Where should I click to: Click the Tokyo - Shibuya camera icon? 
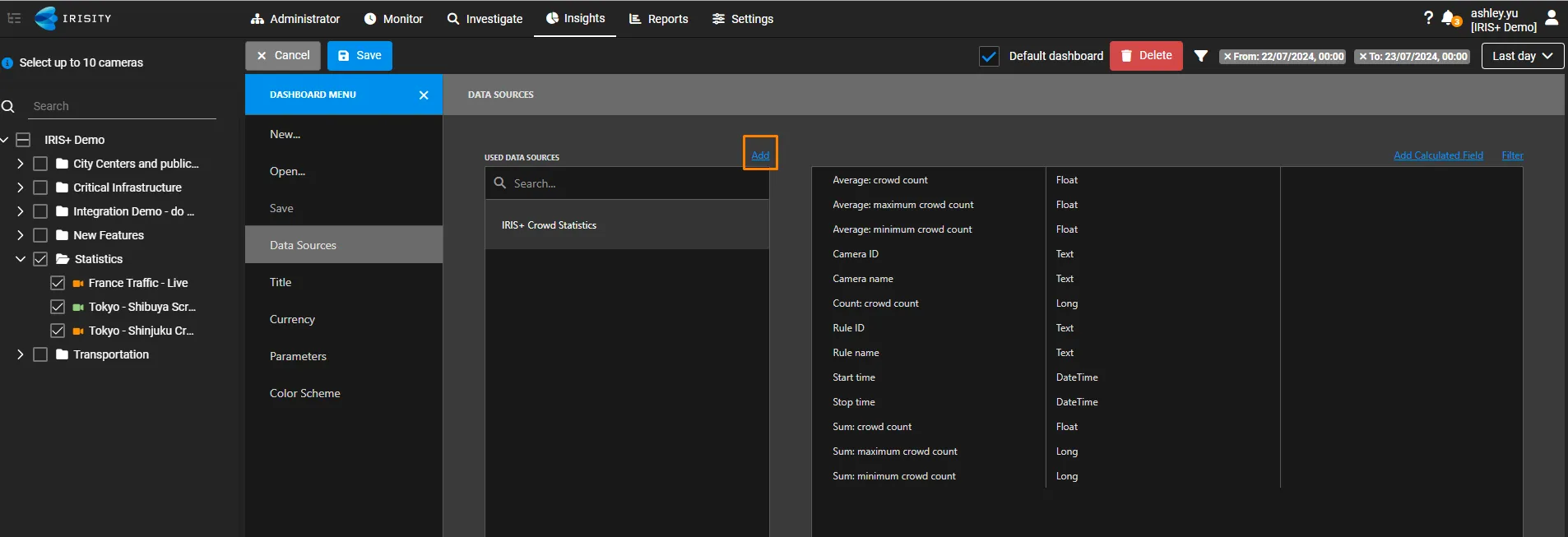pyautogui.click(x=78, y=307)
